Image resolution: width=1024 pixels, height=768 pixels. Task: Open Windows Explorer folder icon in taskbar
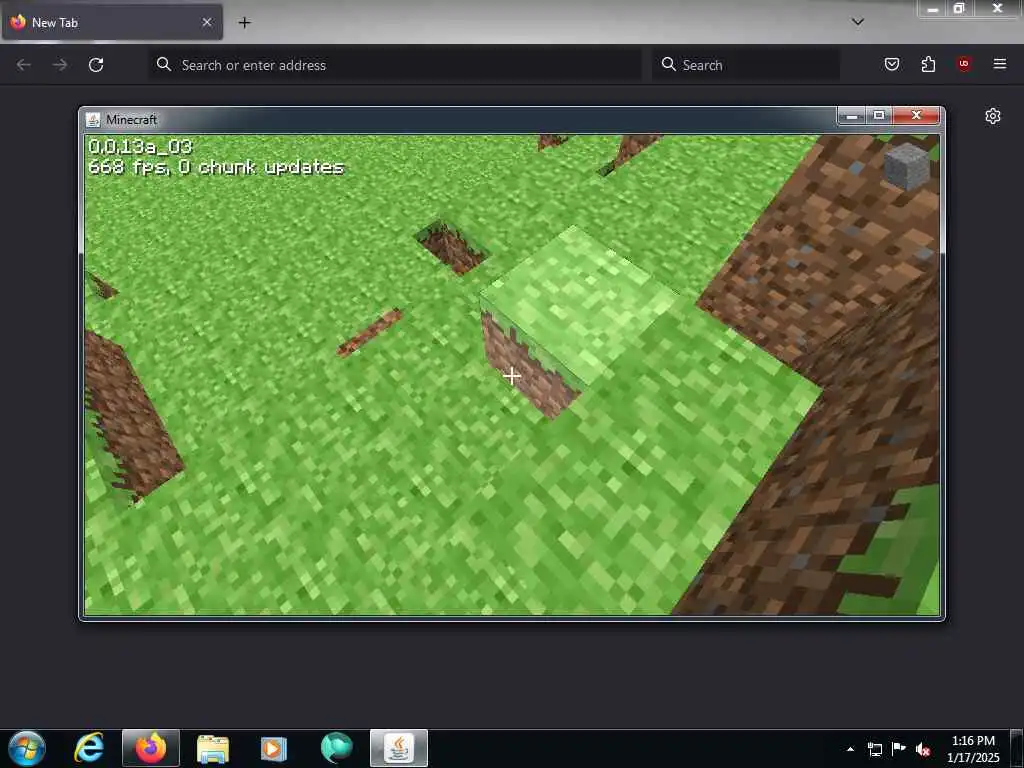click(213, 748)
